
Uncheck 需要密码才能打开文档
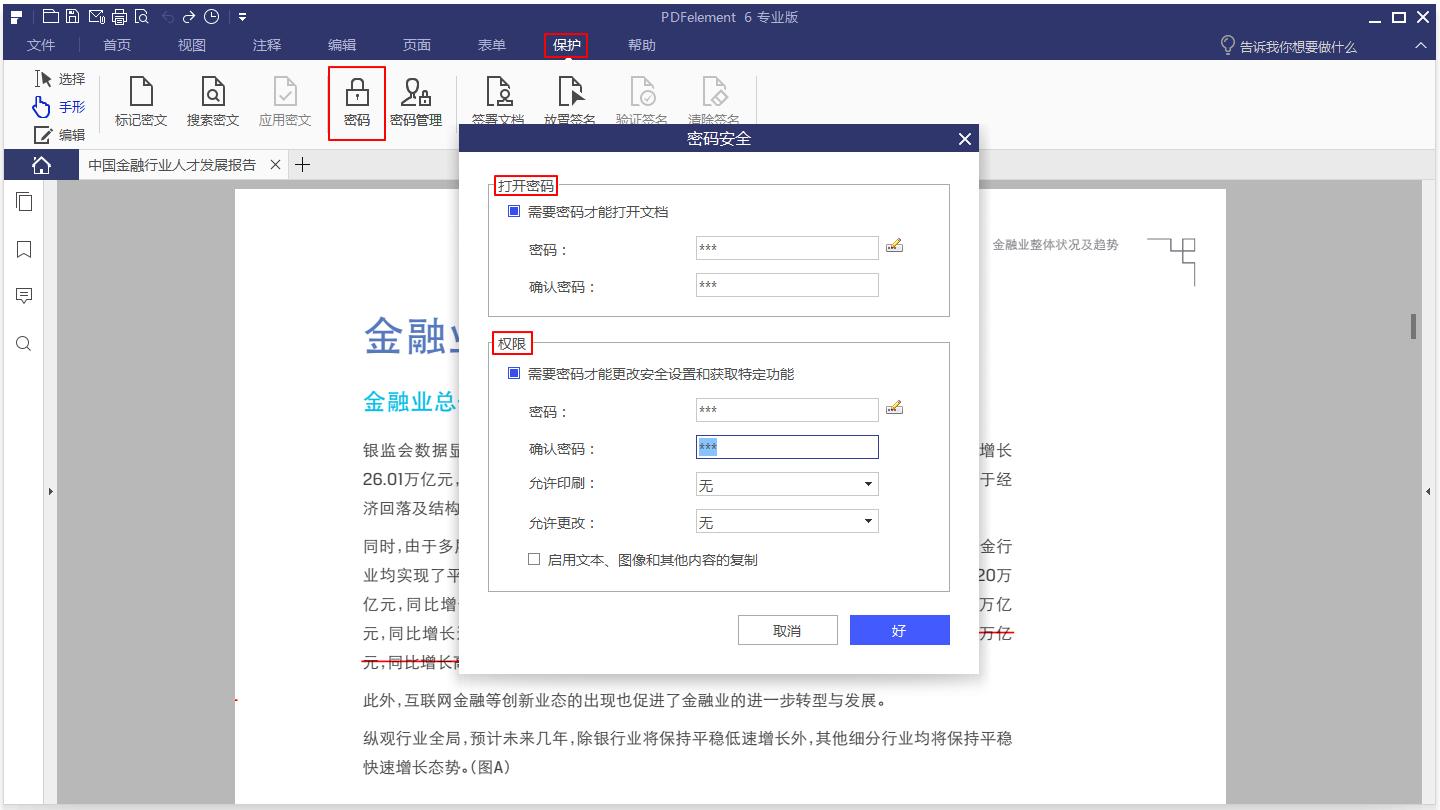[x=513, y=211]
